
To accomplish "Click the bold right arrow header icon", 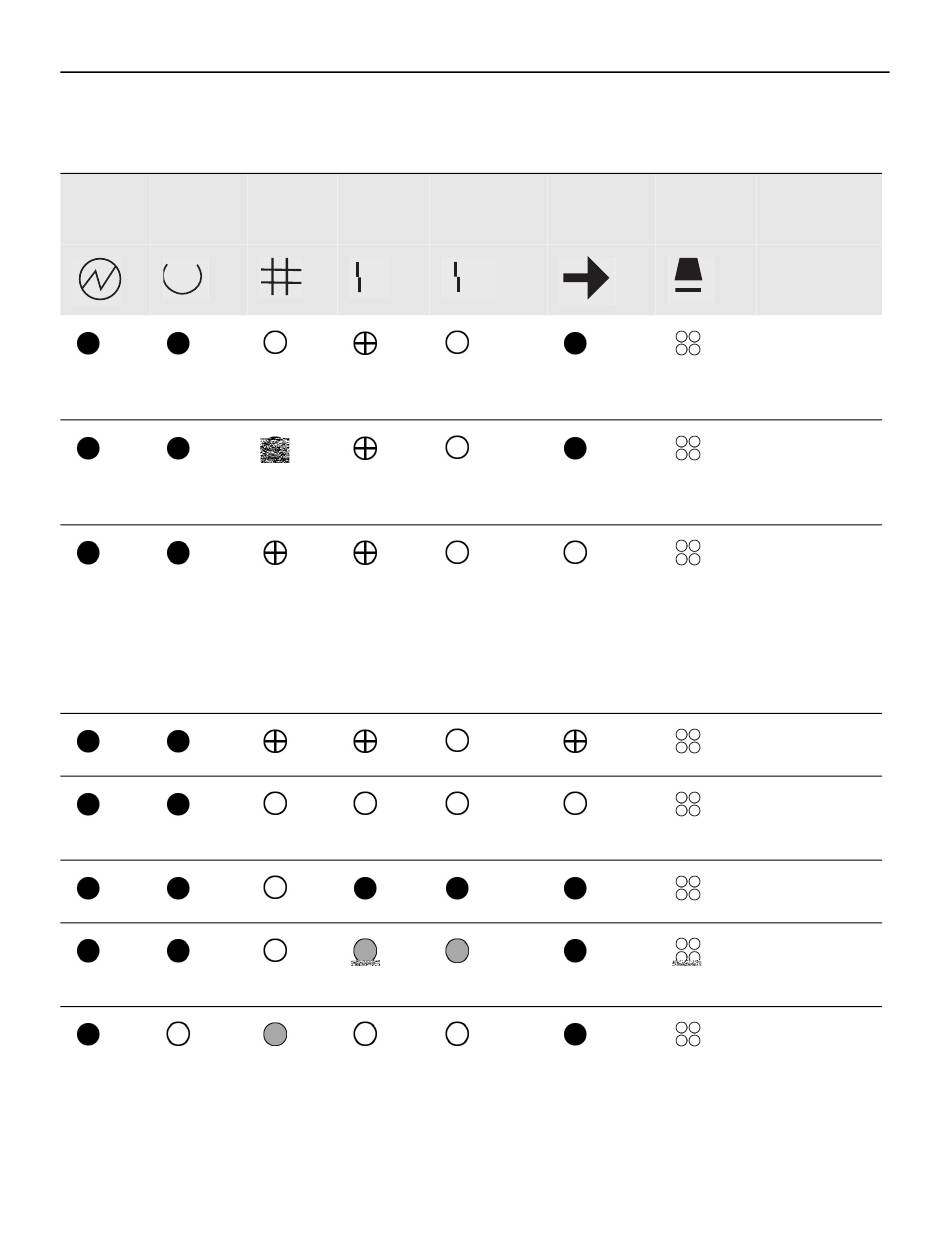I will click(586, 278).
